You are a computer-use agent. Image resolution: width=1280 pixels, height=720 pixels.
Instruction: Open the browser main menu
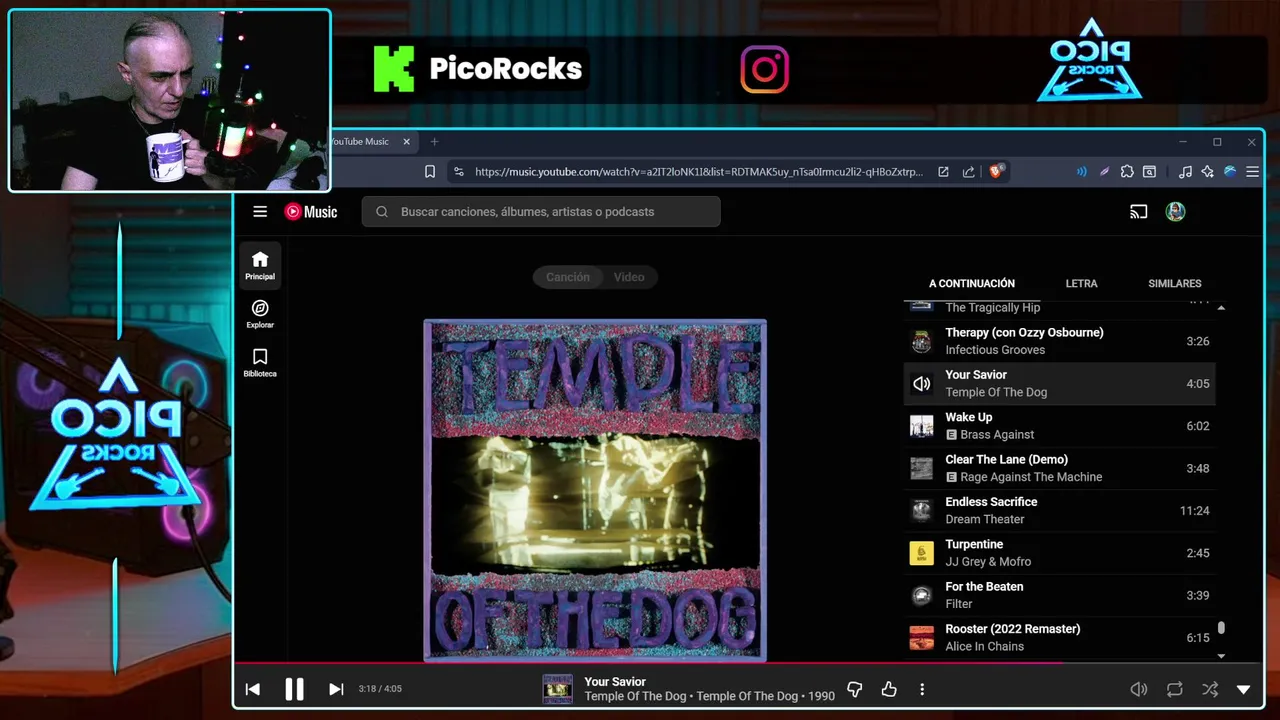coord(1252,172)
